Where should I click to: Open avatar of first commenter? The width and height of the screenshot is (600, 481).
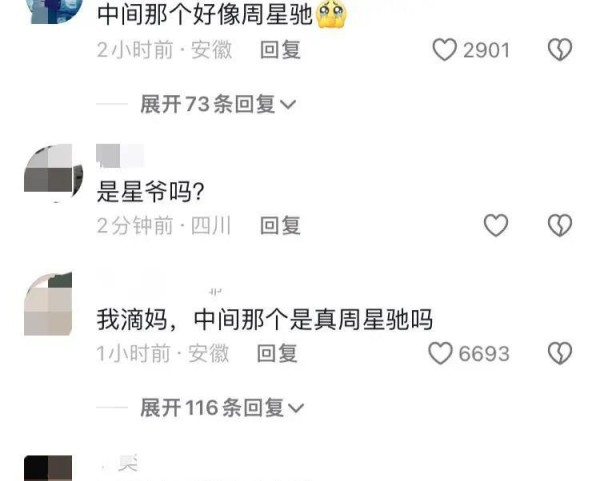tap(55, 12)
